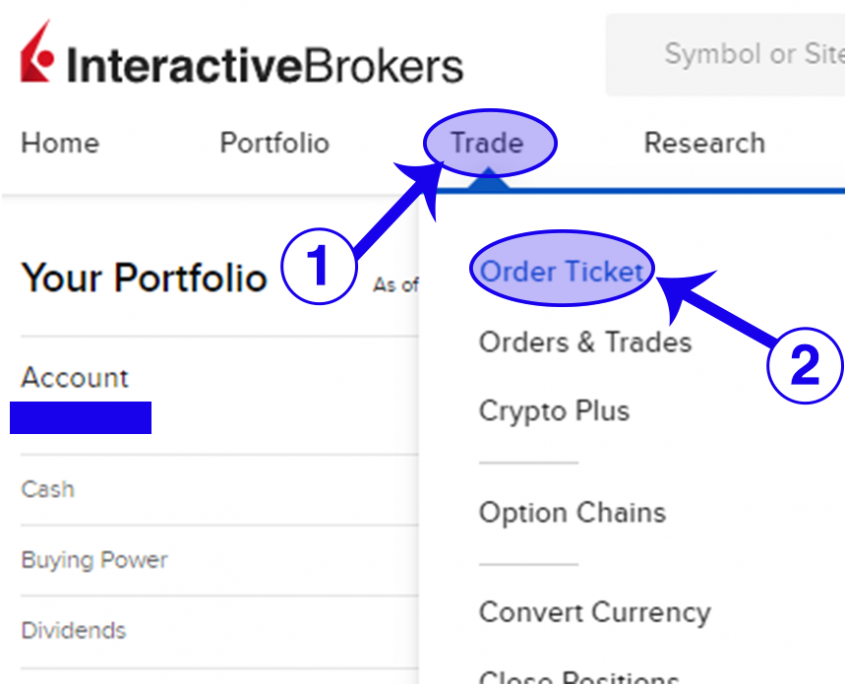Click the Your Portfolio heading
Image resolution: width=845 pixels, height=684 pixels.
click(x=144, y=278)
